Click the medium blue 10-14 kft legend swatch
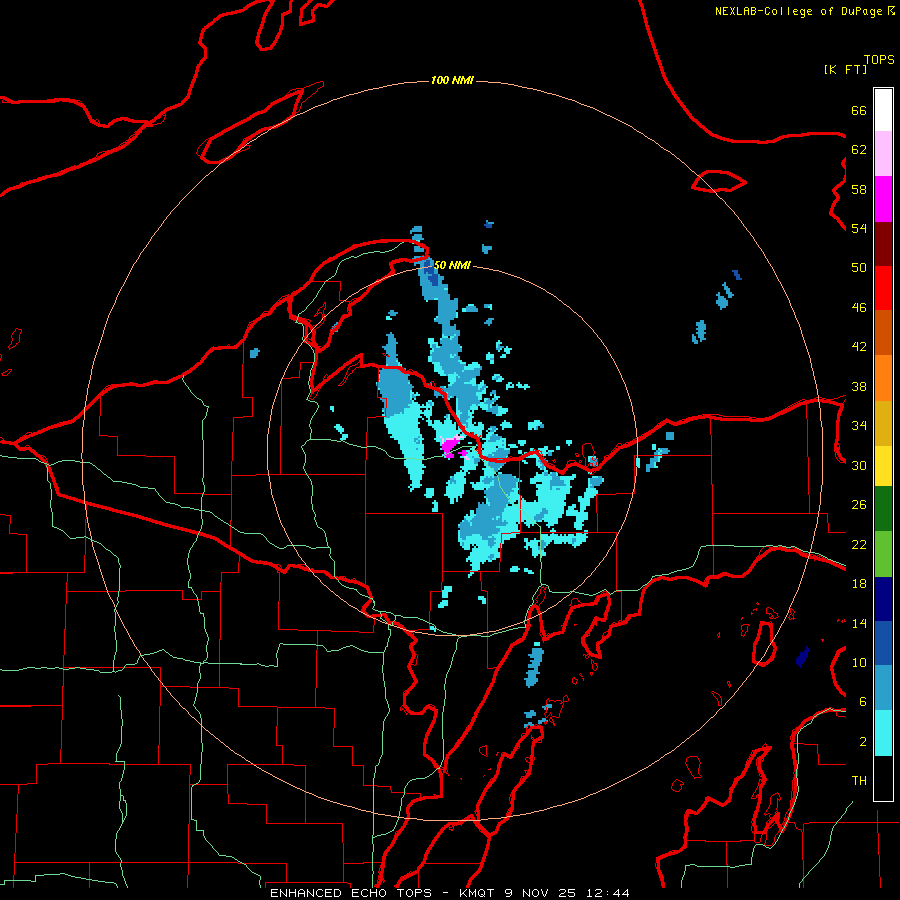This screenshot has width=900, height=900. coord(883,643)
